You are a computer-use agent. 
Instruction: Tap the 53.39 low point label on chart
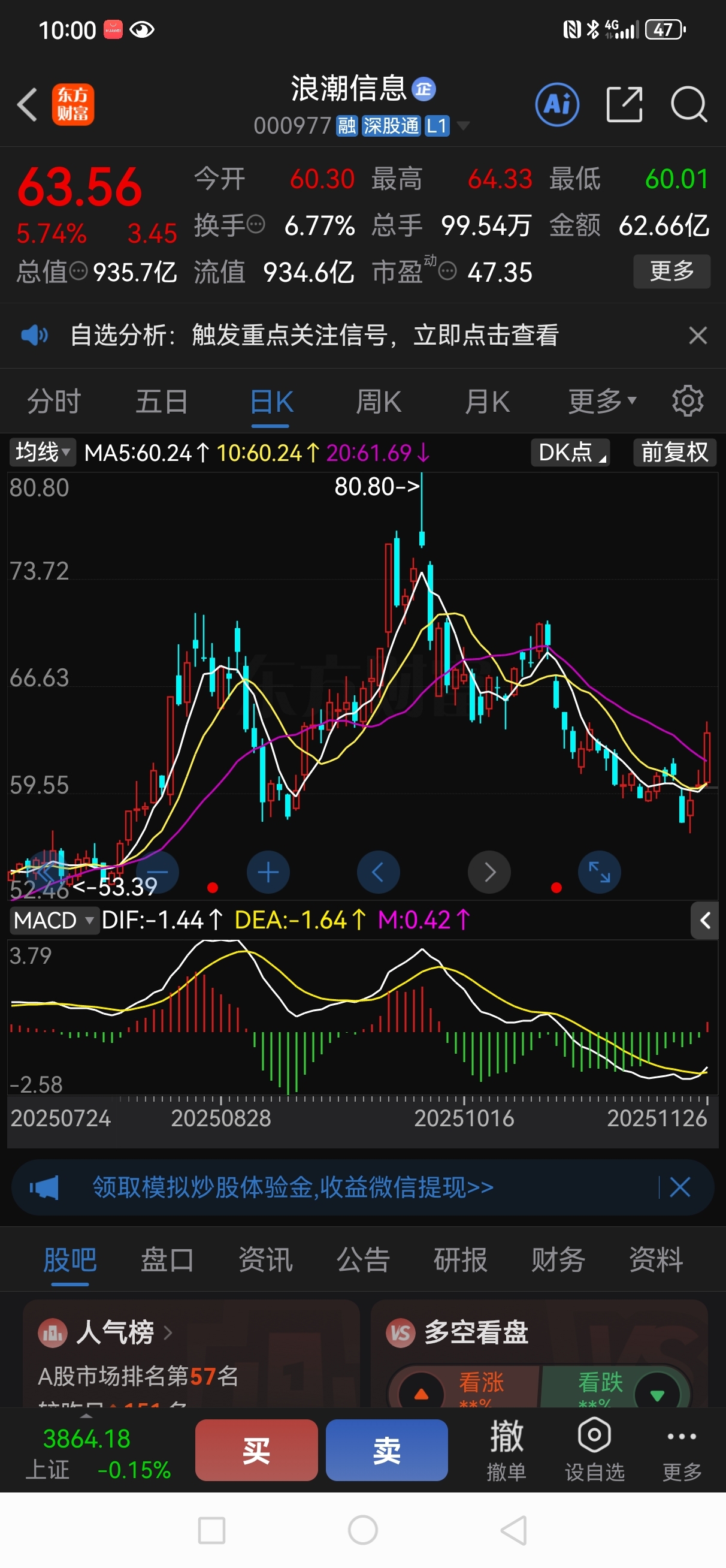(115, 887)
